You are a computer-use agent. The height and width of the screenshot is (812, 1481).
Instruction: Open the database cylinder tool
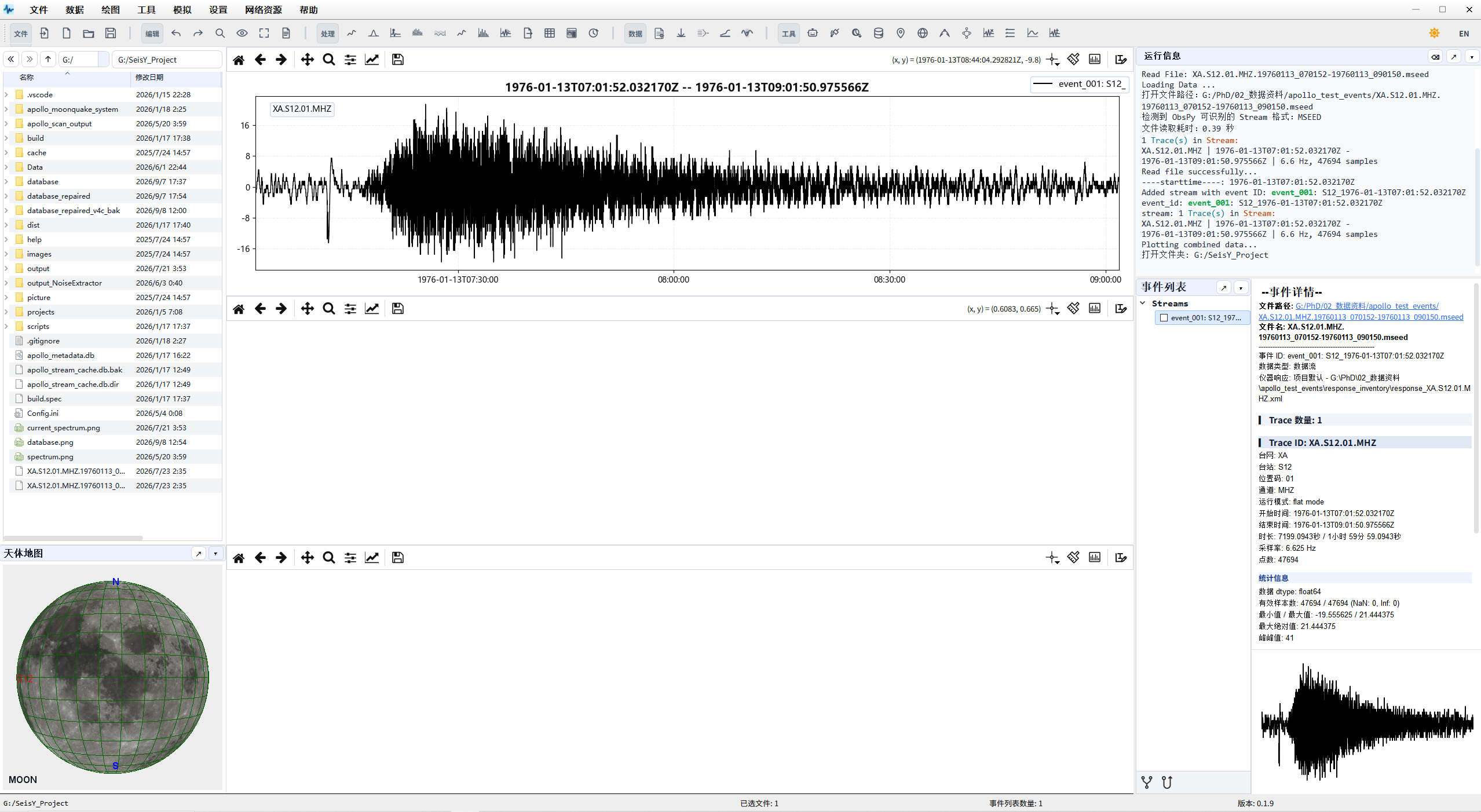pyautogui.click(x=879, y=33)
